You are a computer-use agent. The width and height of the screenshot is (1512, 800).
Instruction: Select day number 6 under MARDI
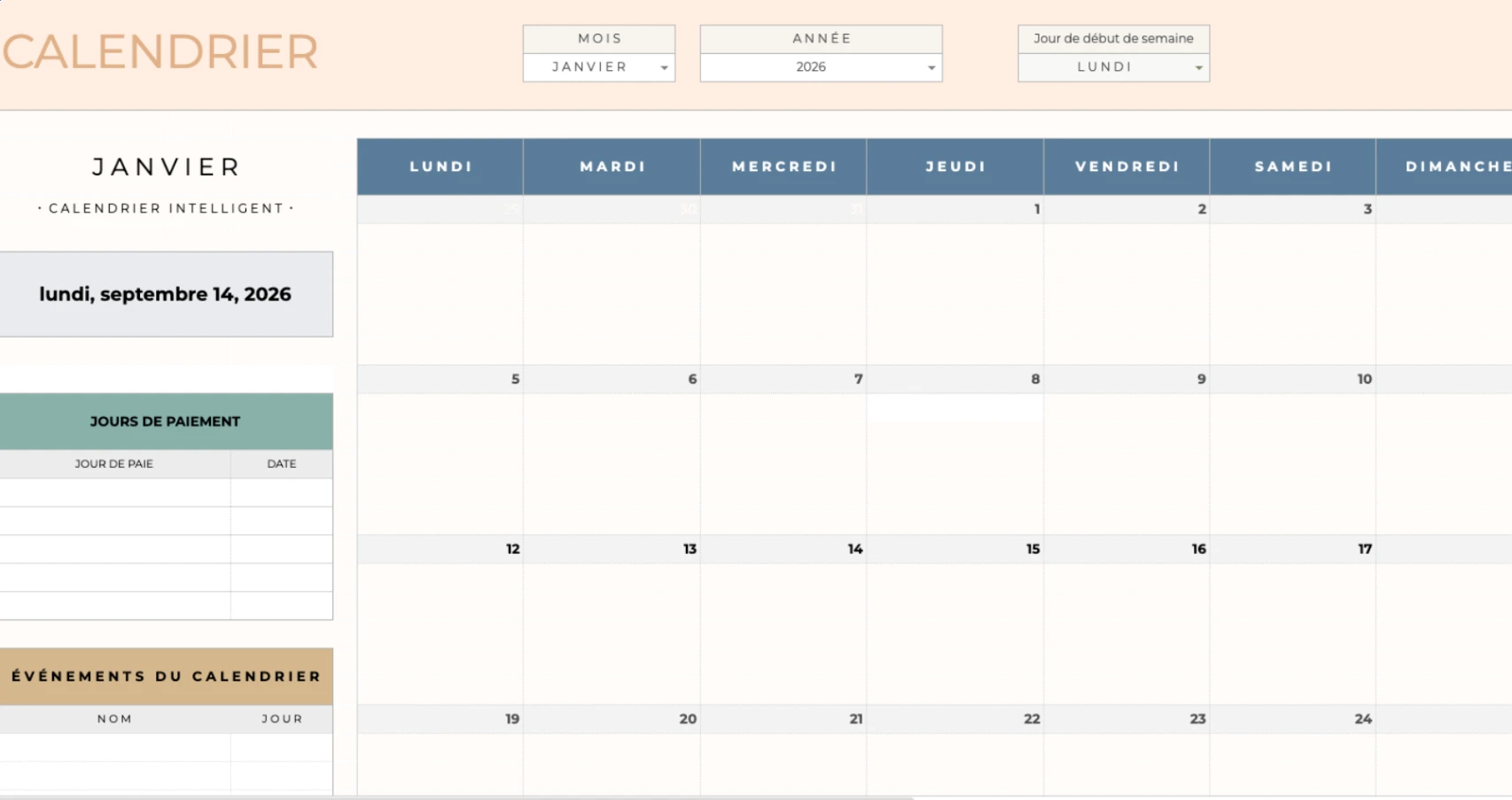[x=612, y=379]
